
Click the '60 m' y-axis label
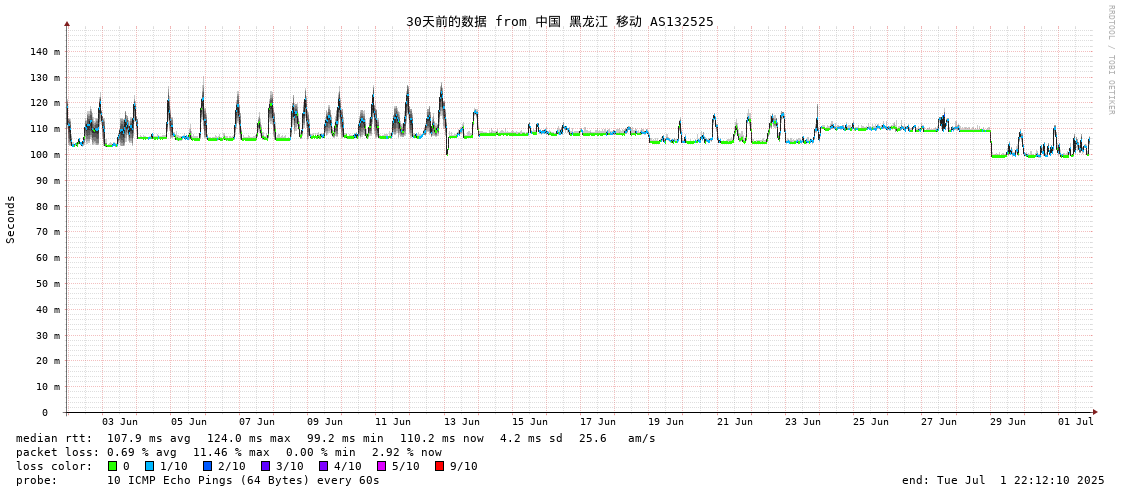(49, 257)
